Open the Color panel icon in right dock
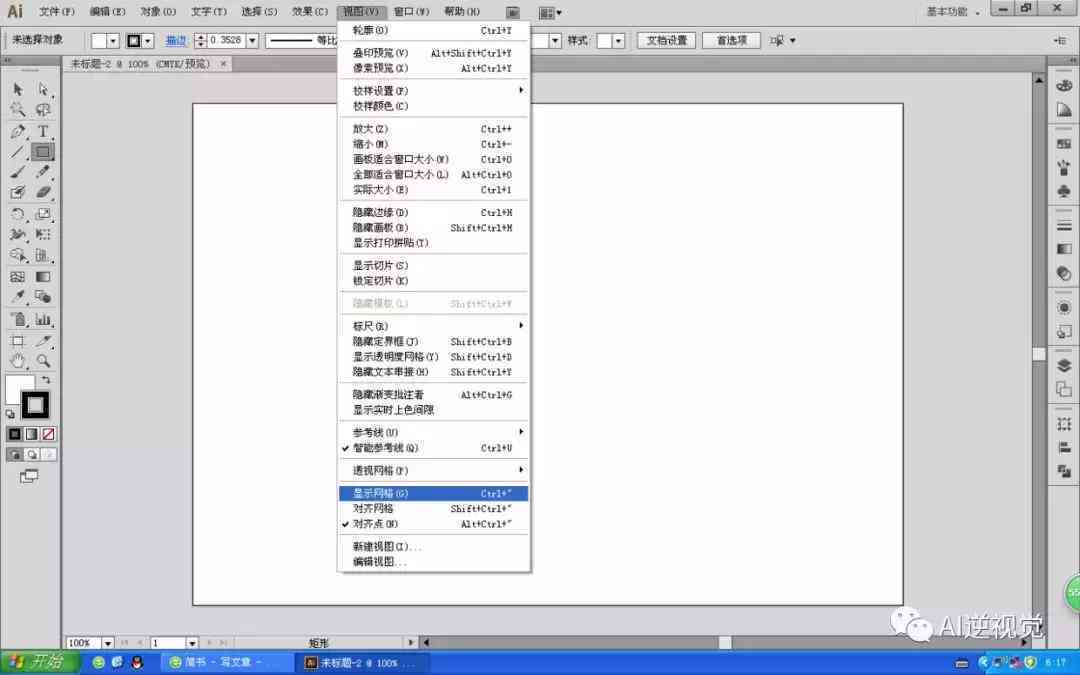 pyautogui.click(x=1064, y=85)
